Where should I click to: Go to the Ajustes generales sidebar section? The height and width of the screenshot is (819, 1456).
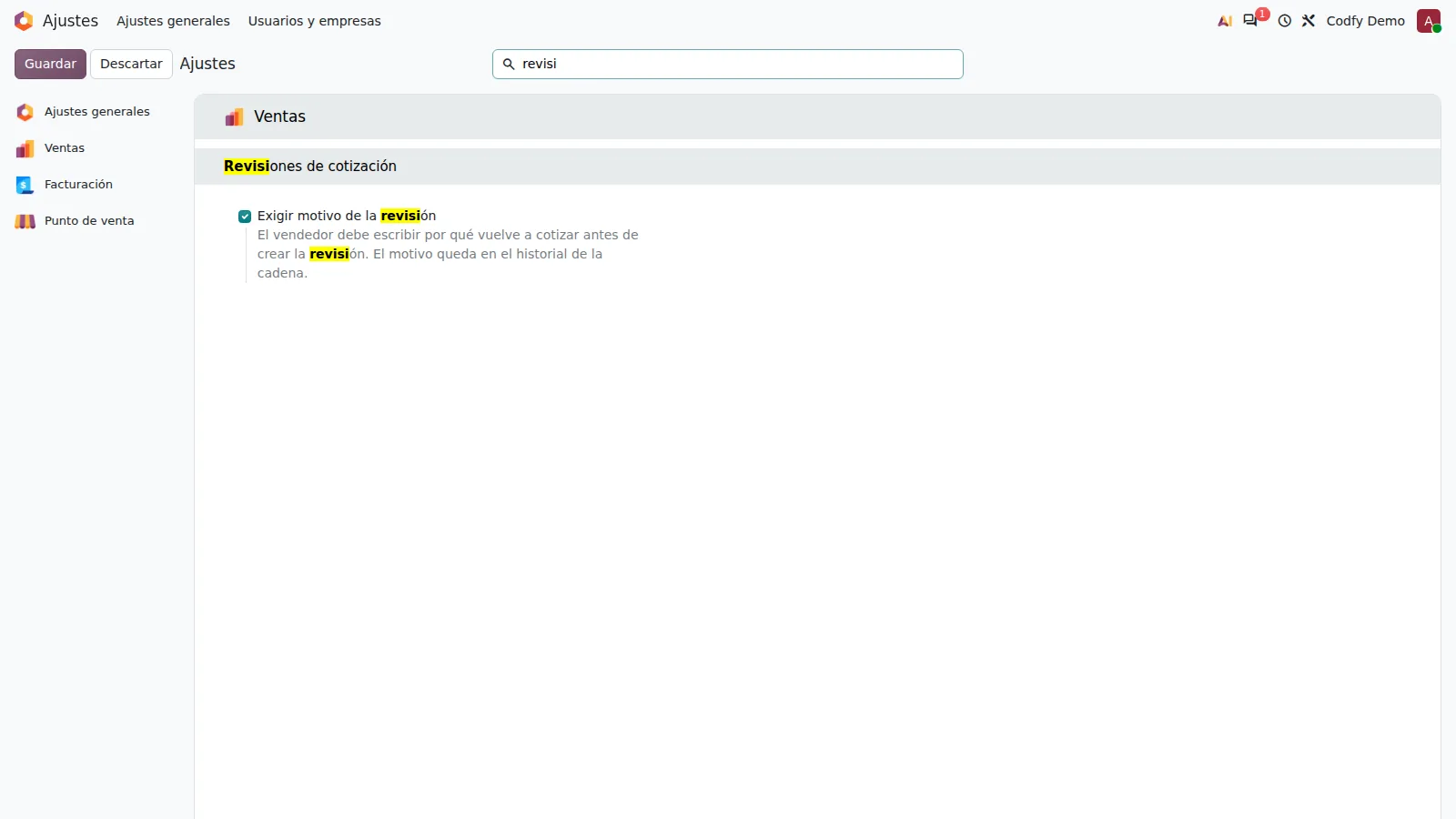tap(96, 112)
